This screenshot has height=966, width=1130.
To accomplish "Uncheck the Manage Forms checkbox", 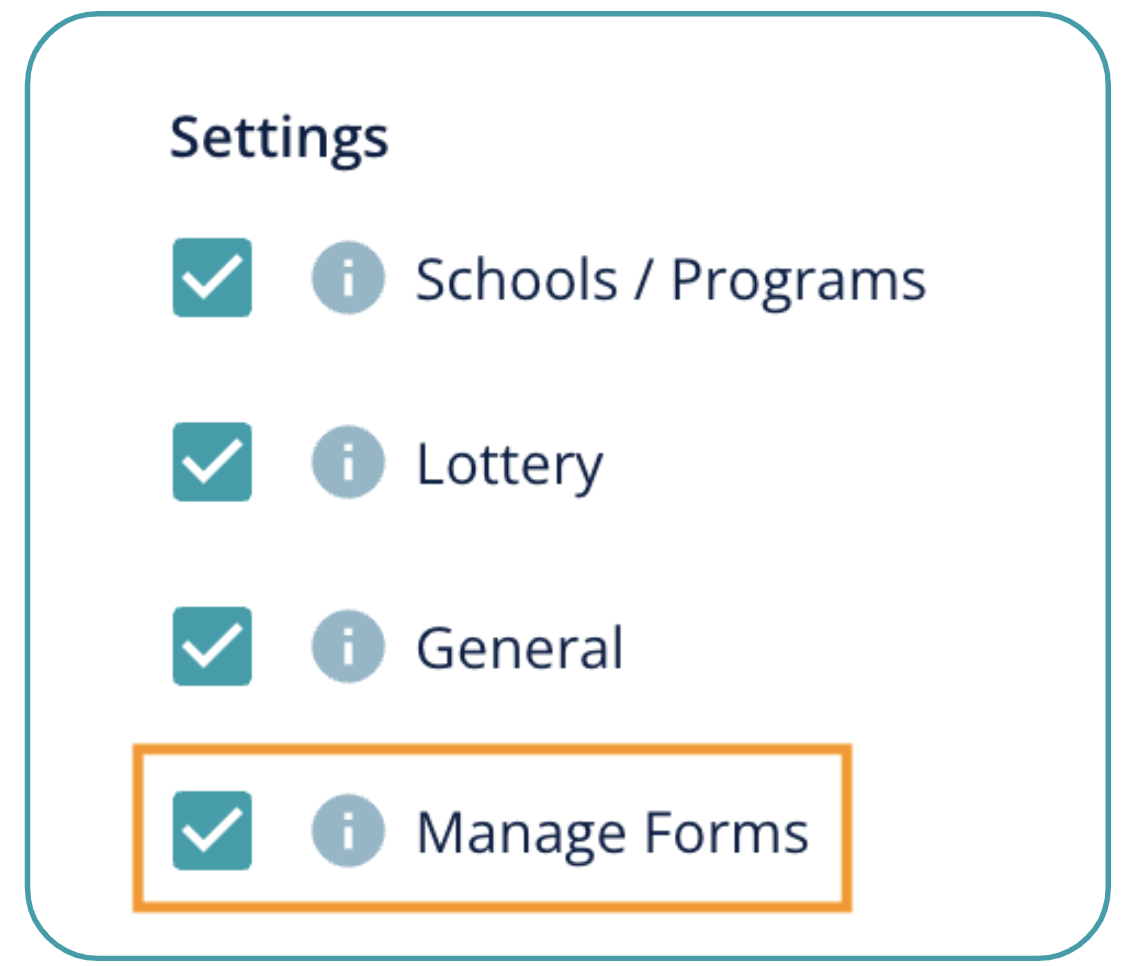I will pyautogui.click(x=212, y=830).
